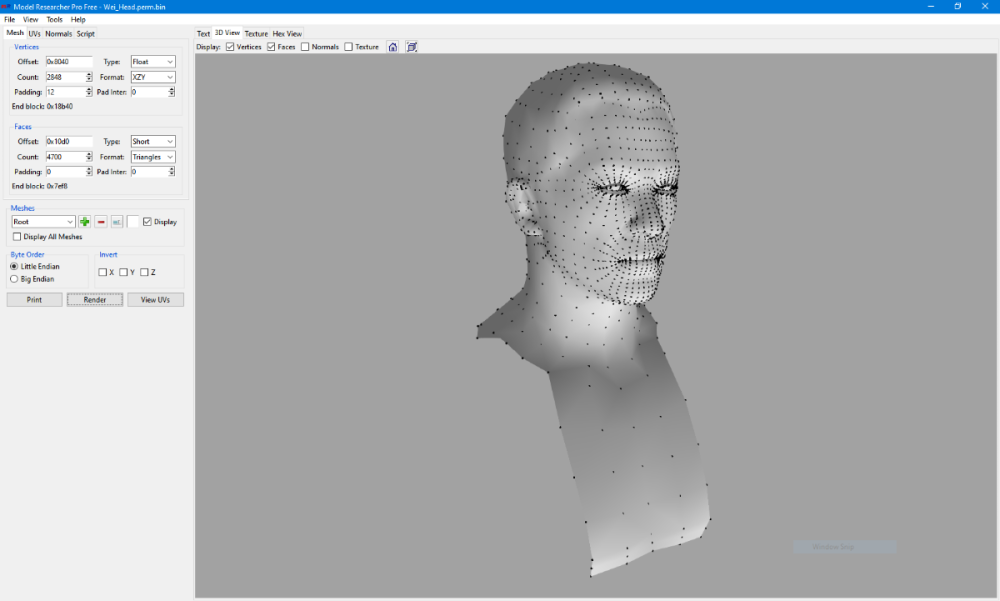The image size is (1000, 601).
Task: Reset 3D view with the home icon
Action: pyautogui.click(x=393, y=47)
